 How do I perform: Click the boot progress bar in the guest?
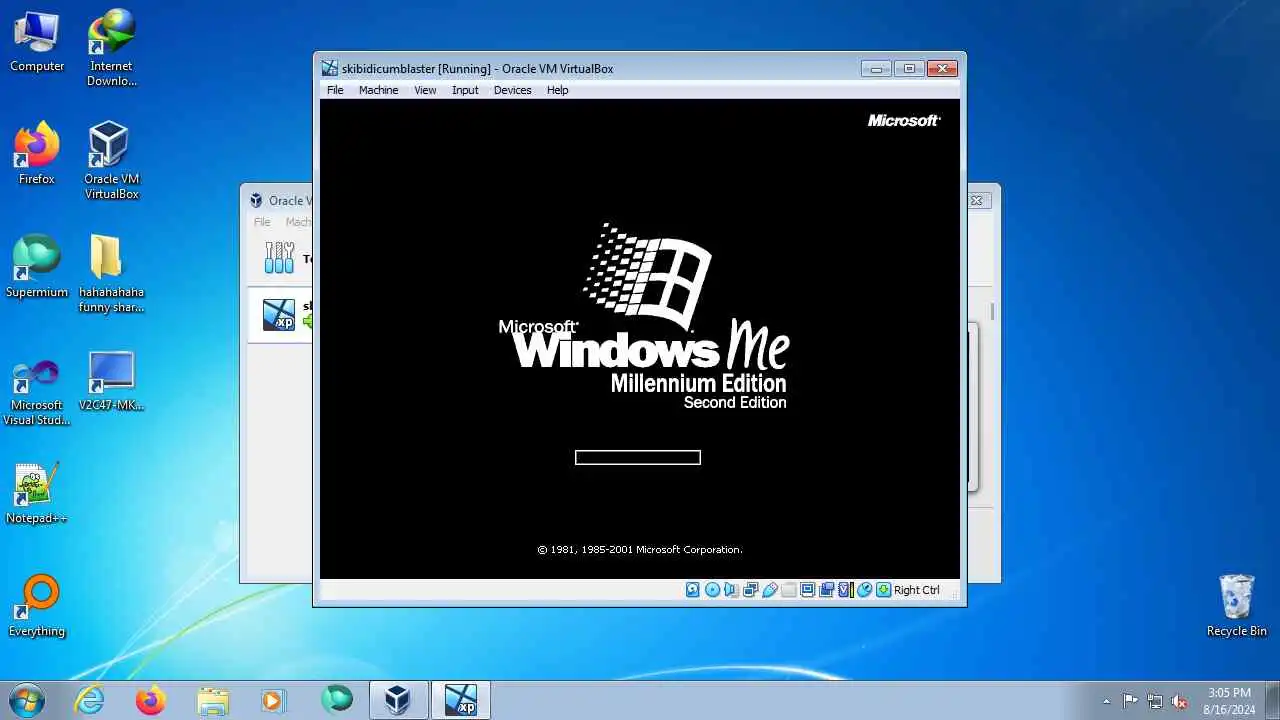coord(638,457)
